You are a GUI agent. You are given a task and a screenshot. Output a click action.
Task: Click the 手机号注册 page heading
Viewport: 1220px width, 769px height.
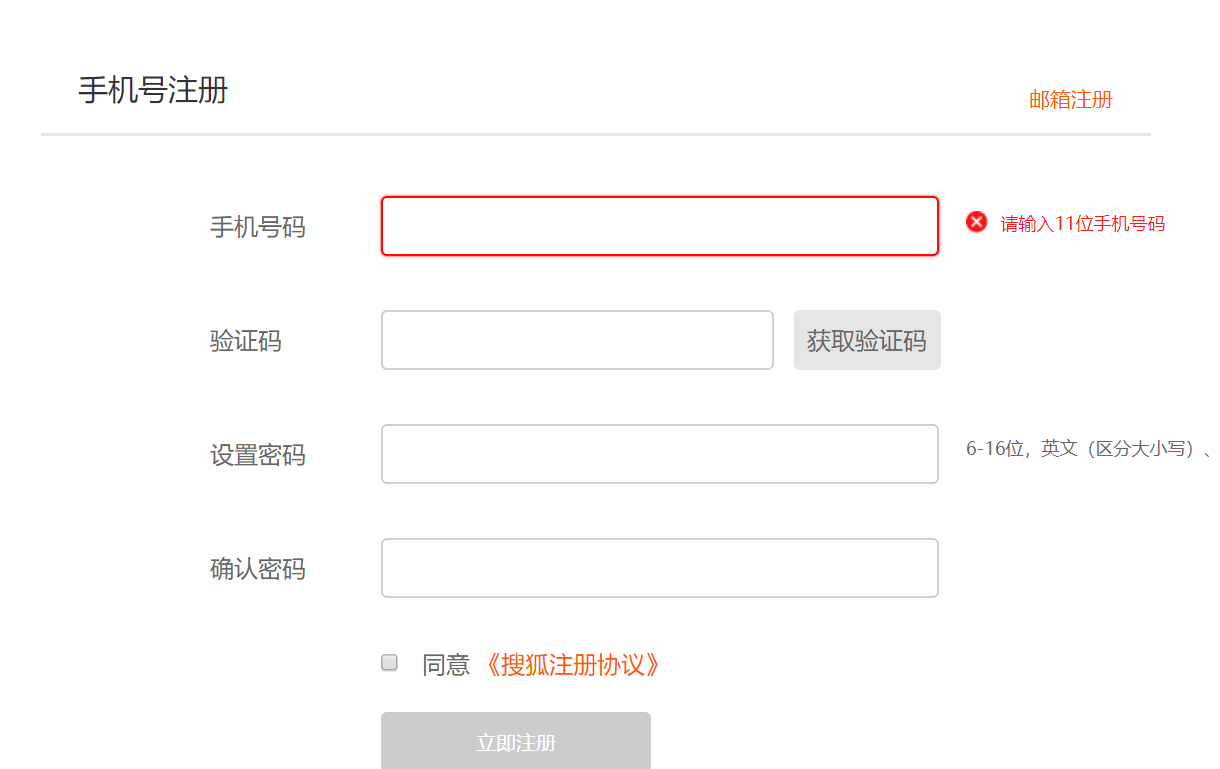[154, 90]
